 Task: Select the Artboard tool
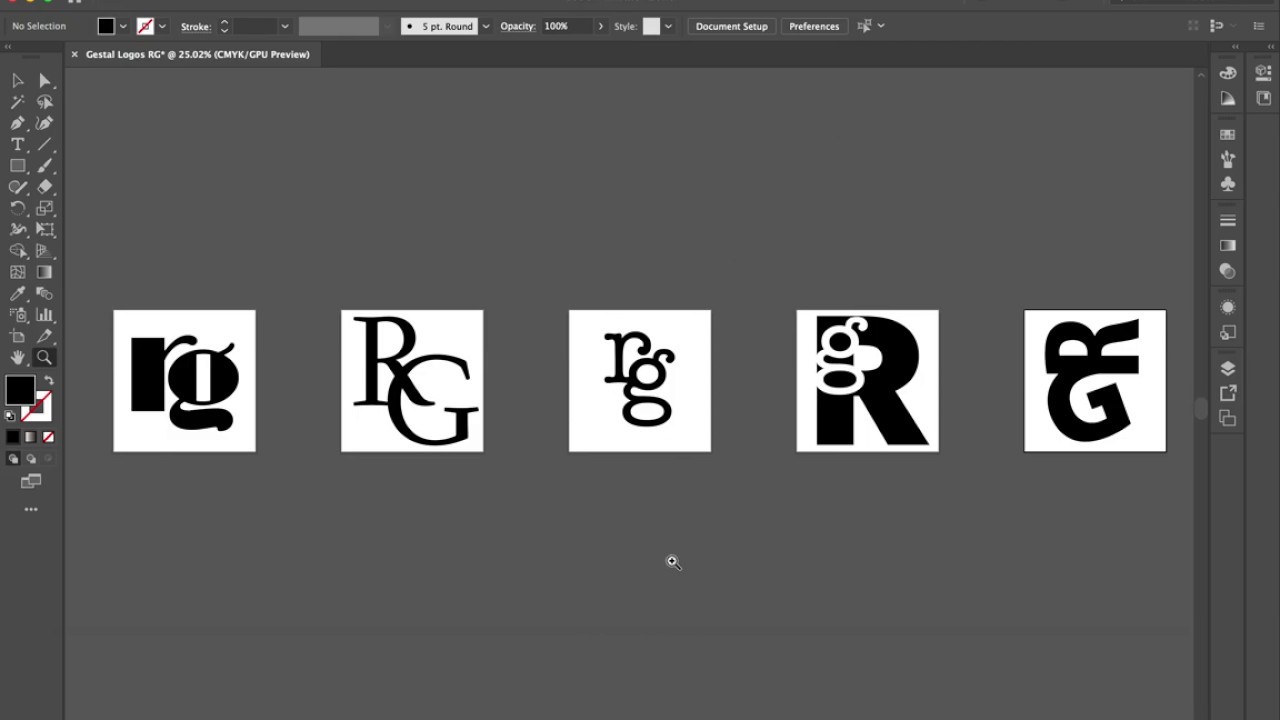point(18,336)
